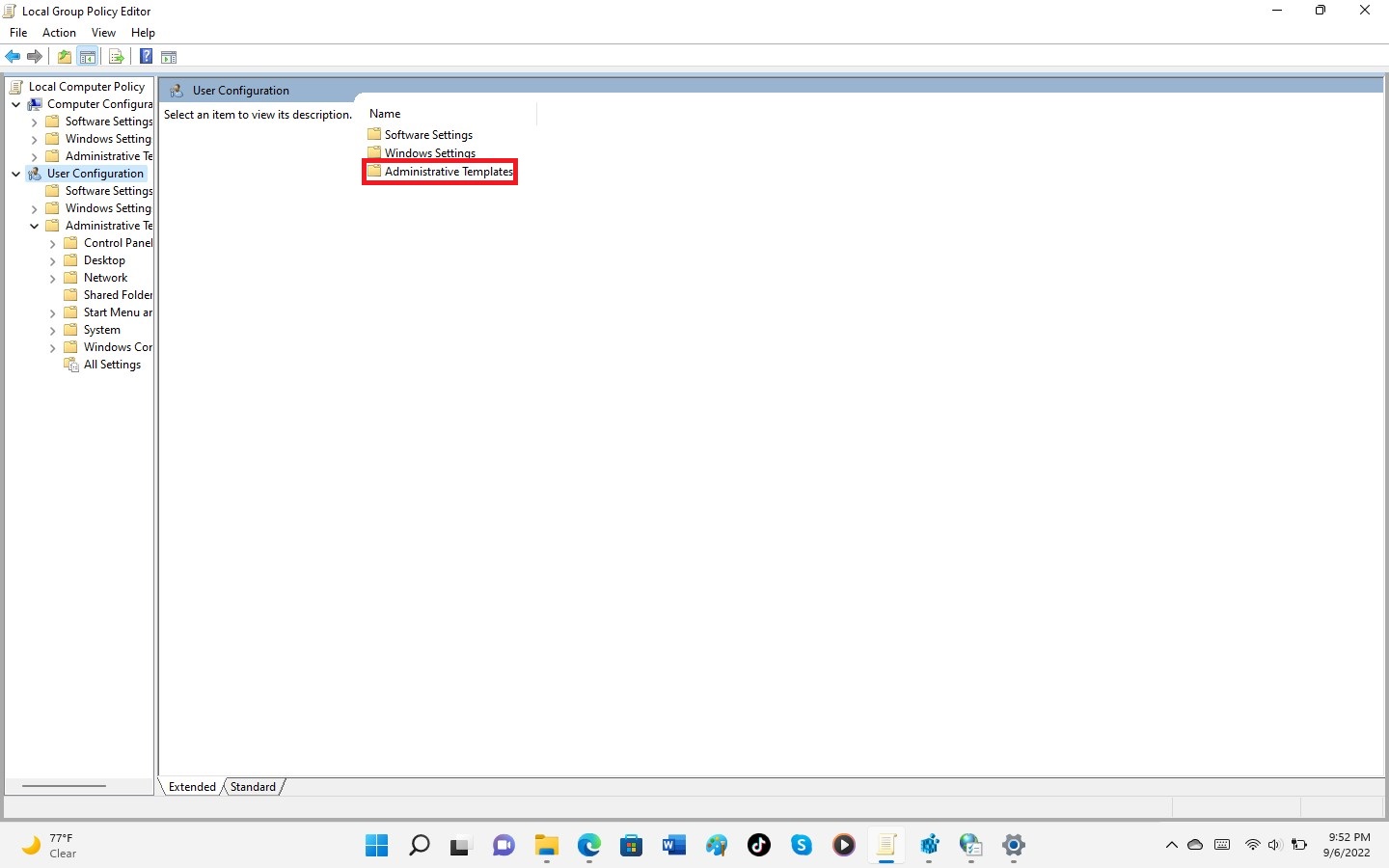
Task: Show hidden system tray icons
Action: pyautogui.click(x=1171, y=845)
